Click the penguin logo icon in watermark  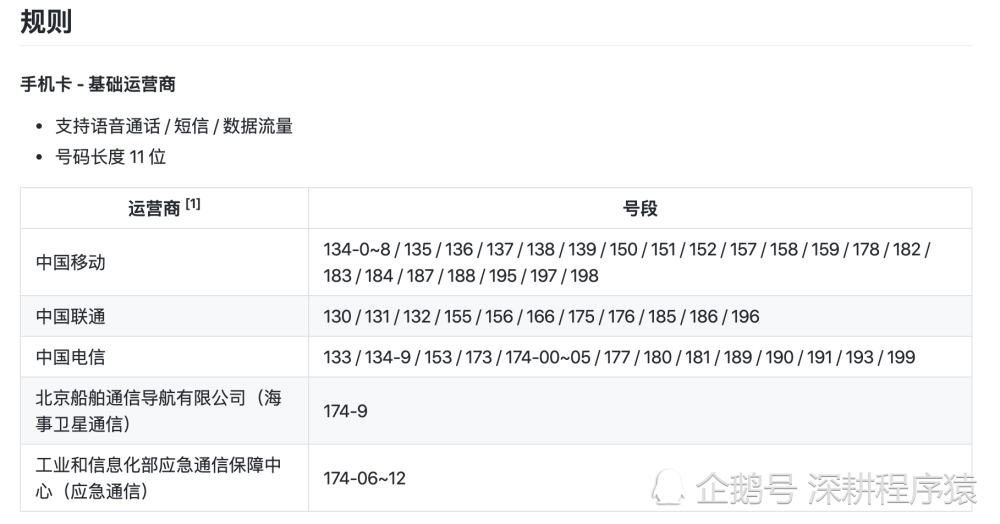click(668, 488)
